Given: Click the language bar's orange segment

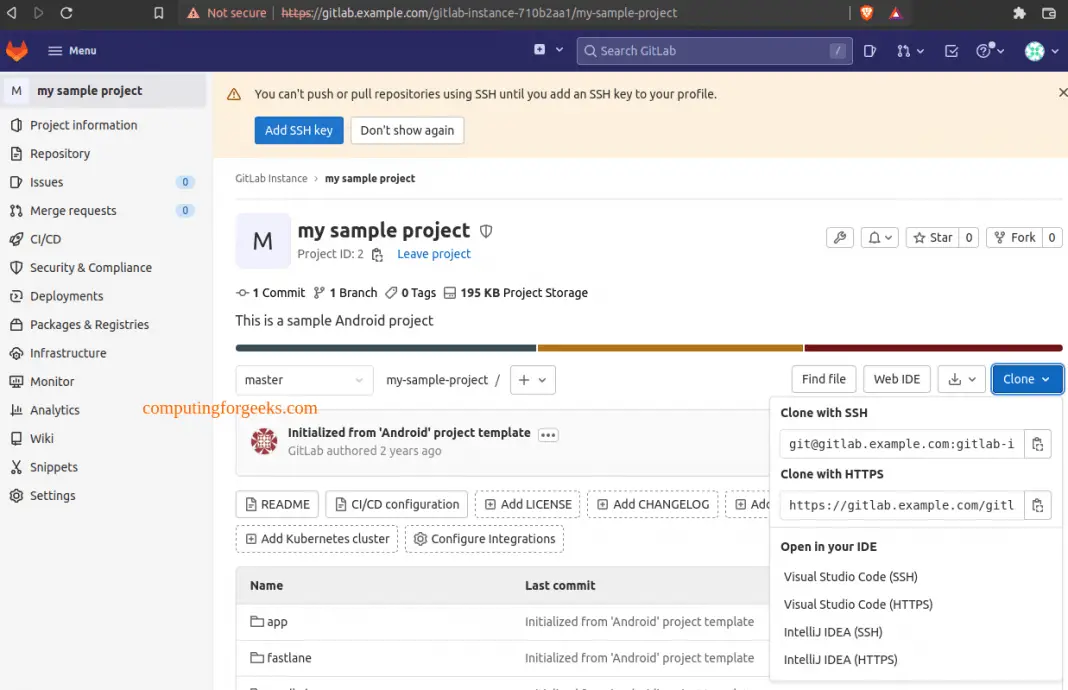Looking at the screenshot, I should coord(670,348).
